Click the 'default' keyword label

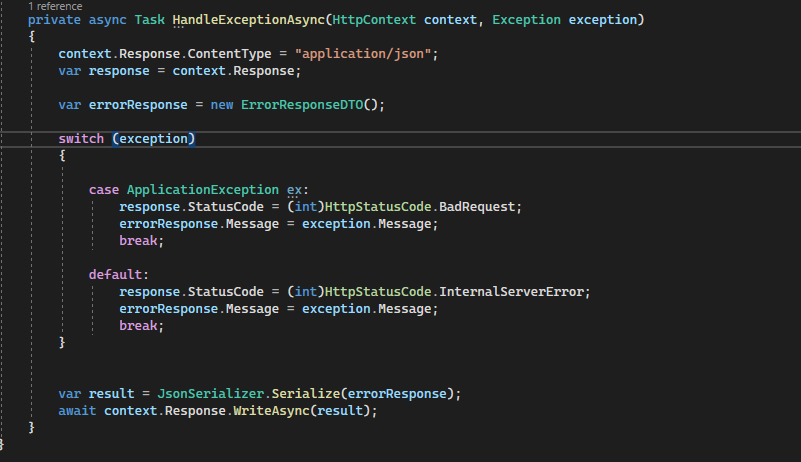tap(115, 274)
